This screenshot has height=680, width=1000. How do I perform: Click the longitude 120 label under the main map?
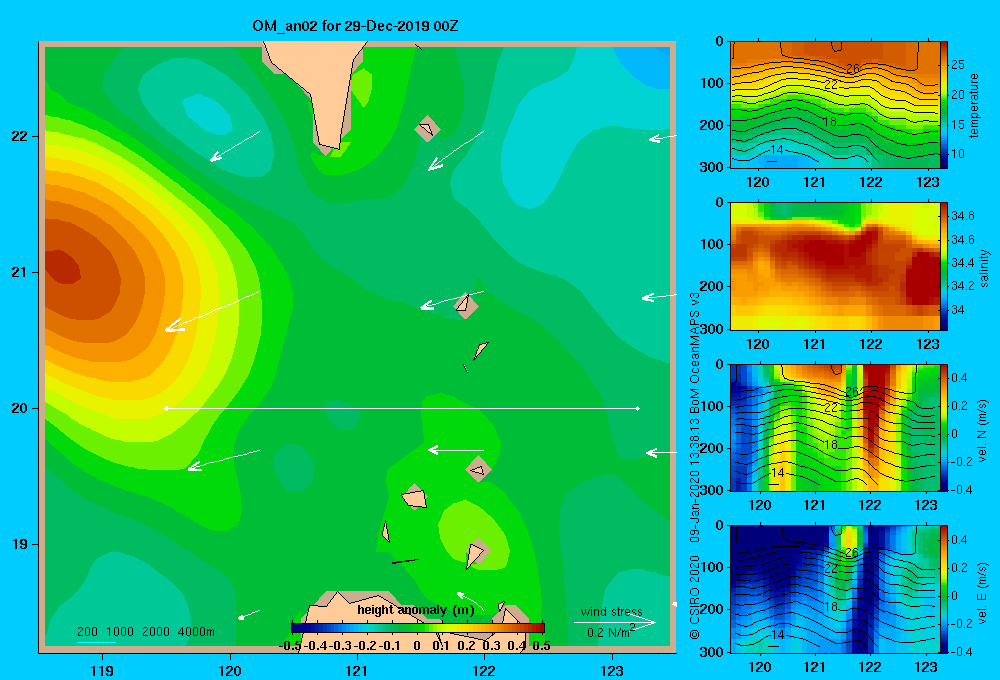(x=230, y=670)
